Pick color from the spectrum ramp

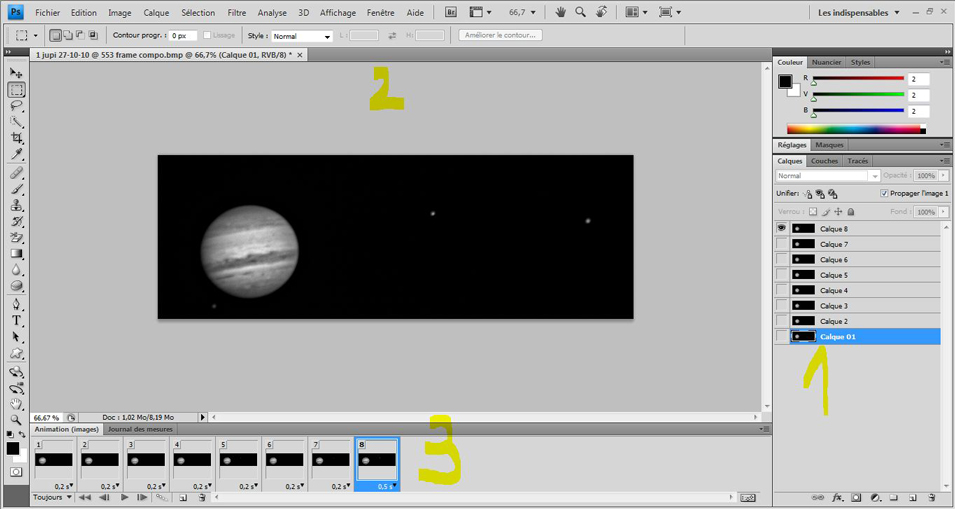tap(856, 129)
